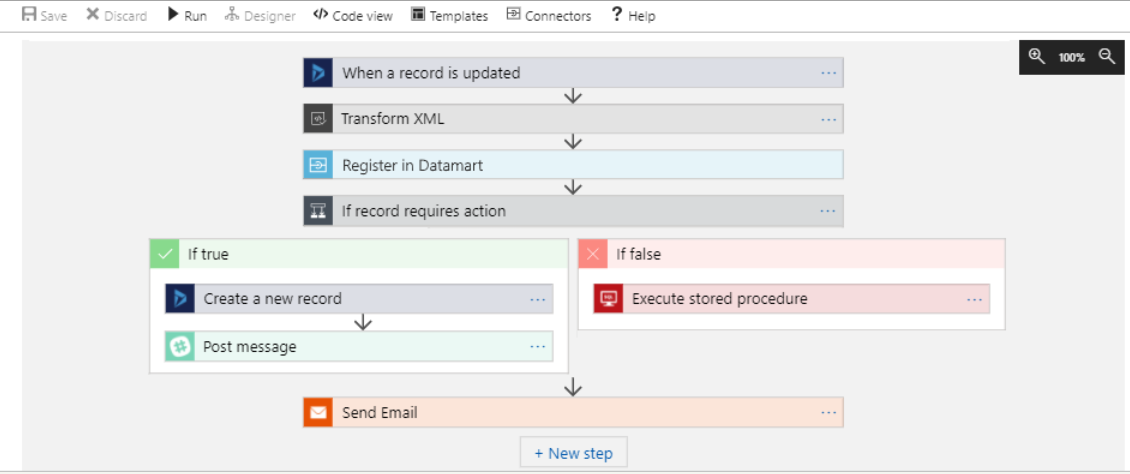Zoom out with the magnifier minus icon
Image resolution: width=1130 pixels, height=474 pixels.
click(x=1107, y=57)
